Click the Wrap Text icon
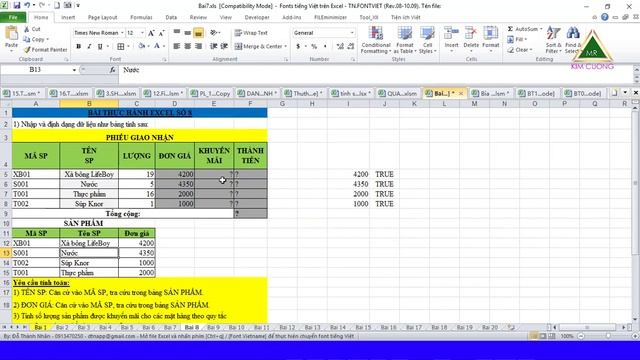 coord(238,33)
